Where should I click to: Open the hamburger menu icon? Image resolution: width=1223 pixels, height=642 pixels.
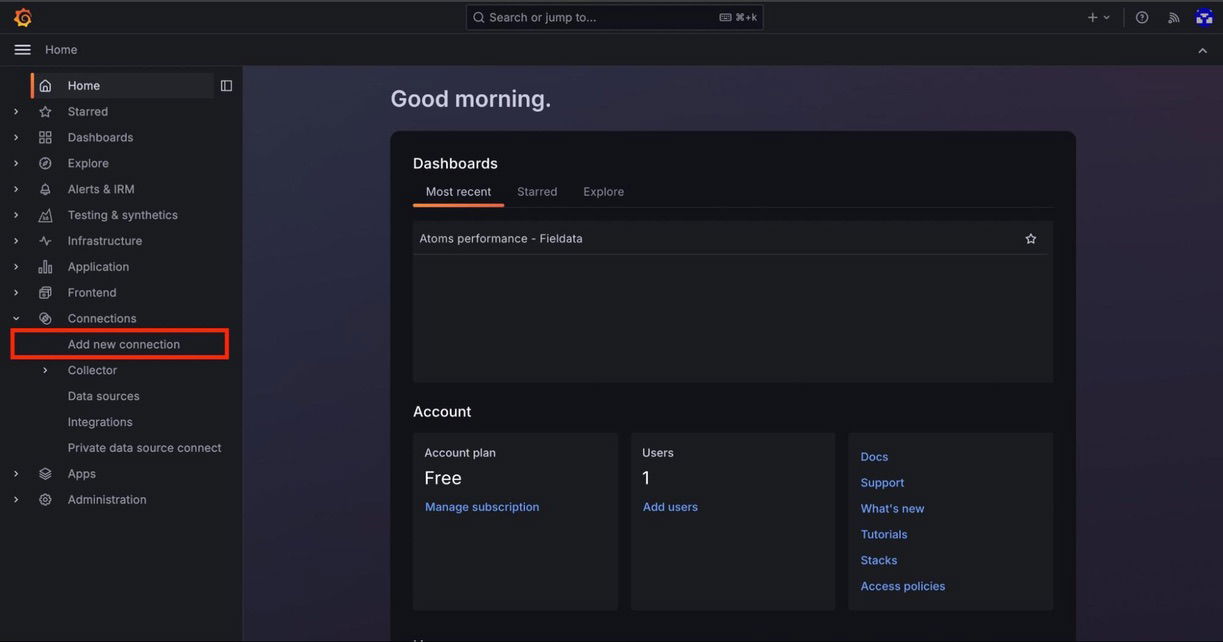point(22,50)
